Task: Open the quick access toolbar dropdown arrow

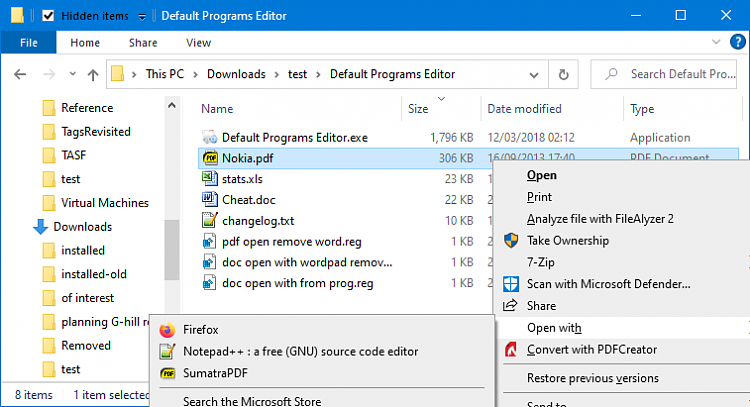Action: pos(141,17)
